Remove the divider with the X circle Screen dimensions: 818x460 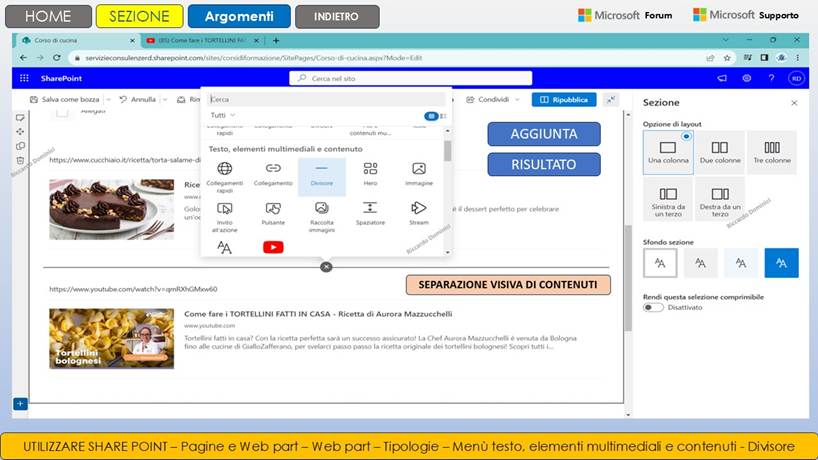point(326,267)
